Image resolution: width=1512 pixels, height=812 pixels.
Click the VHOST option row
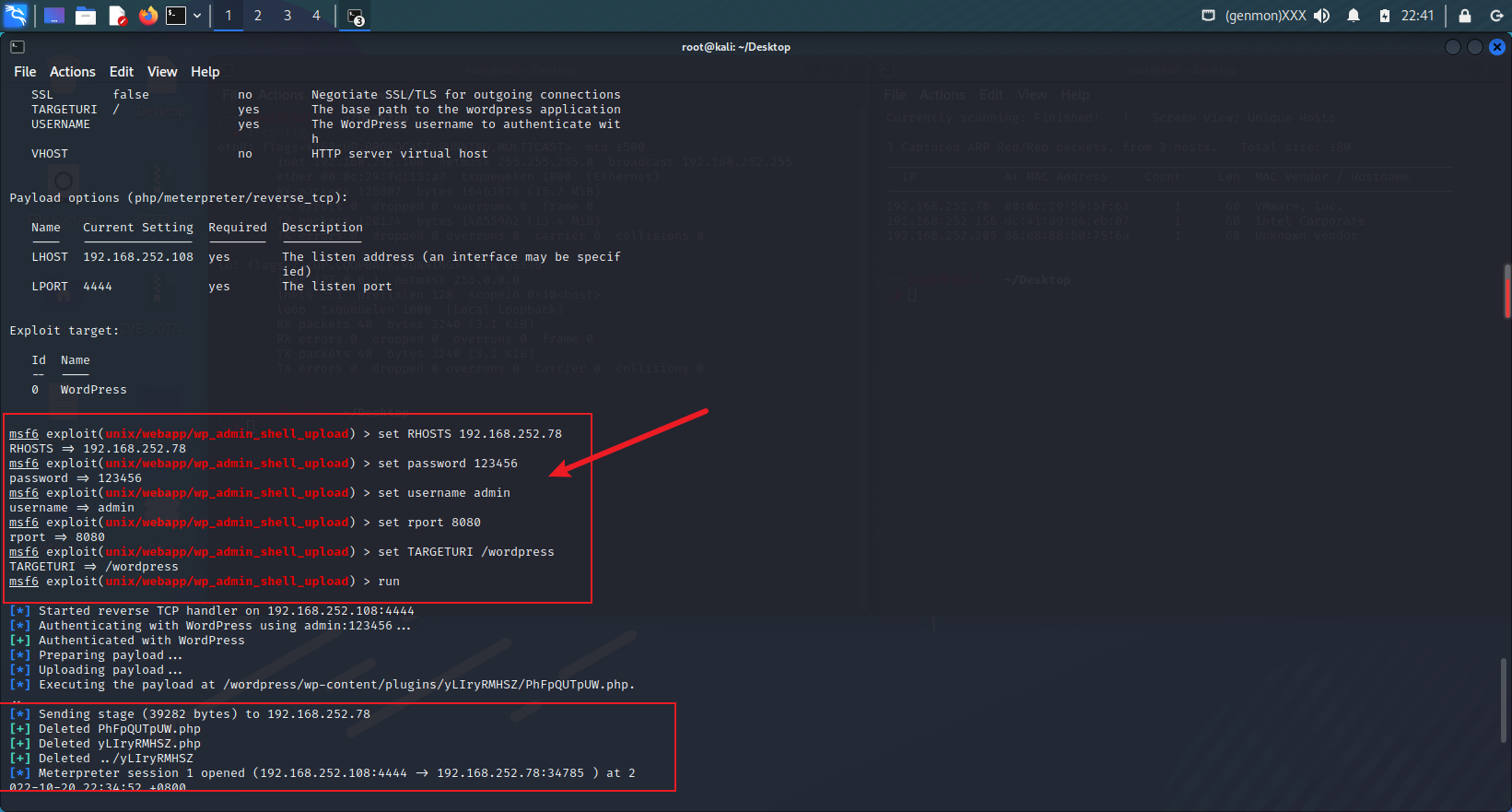coord(260,154)
